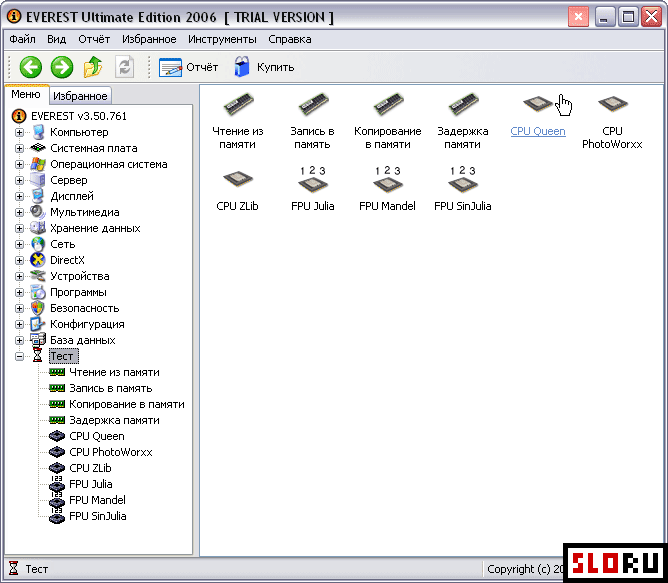668x583 pixels.
Task: Switch to the Меню tab
Action: tap(26, 94)
